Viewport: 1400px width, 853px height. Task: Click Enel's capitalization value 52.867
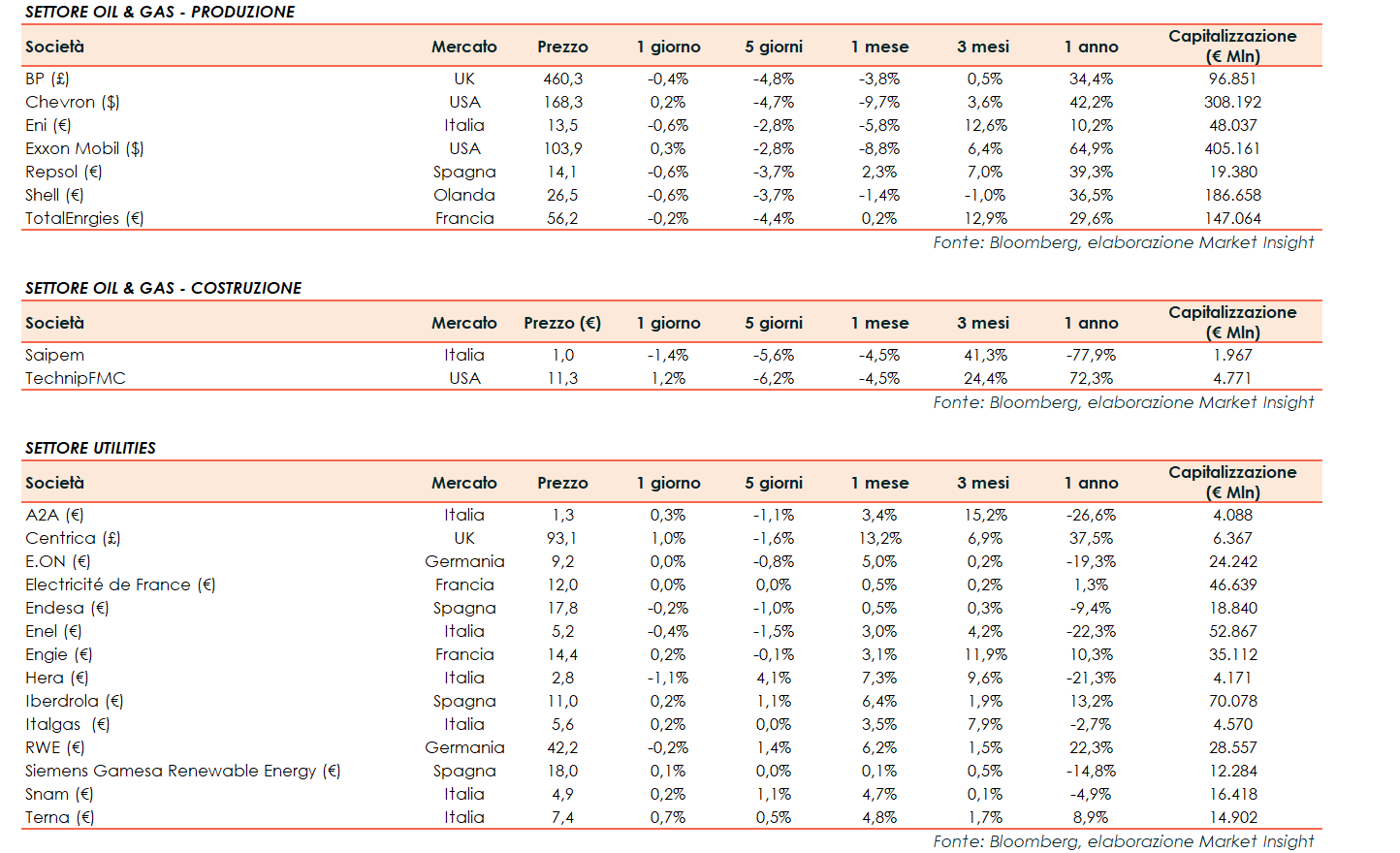(1232, 631)
